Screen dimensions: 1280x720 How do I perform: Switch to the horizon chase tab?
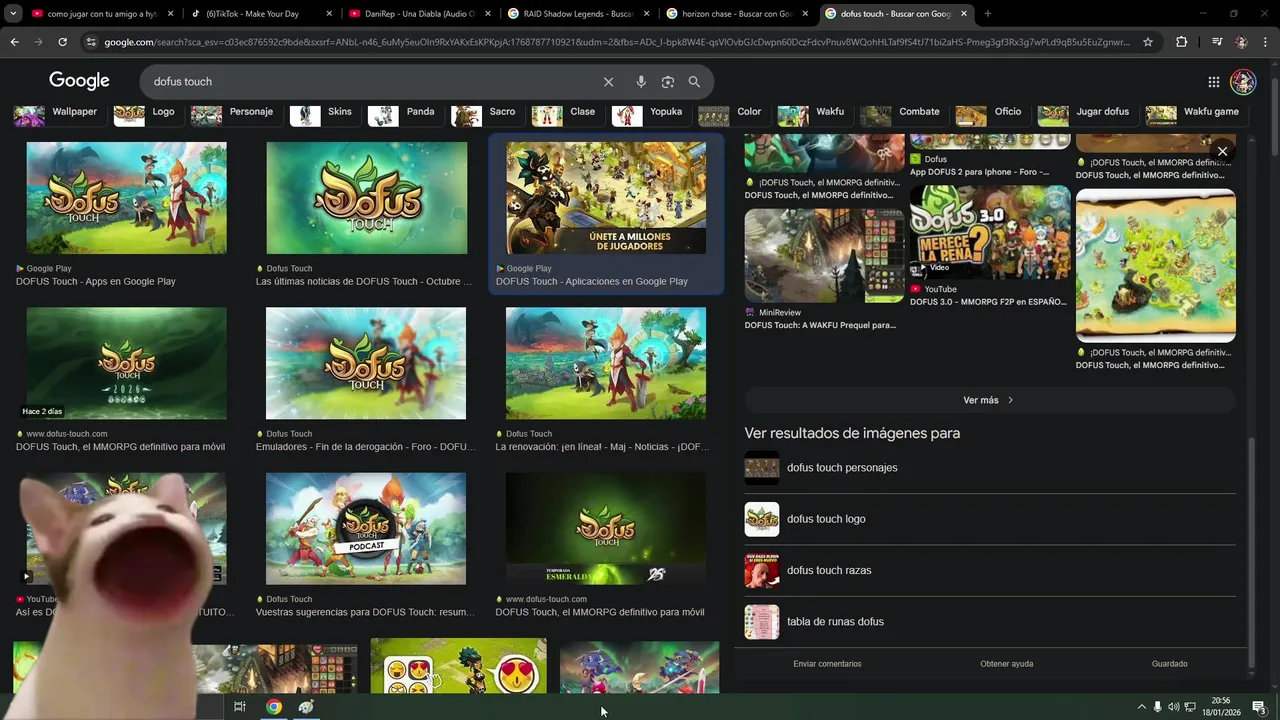coord(737,14)
